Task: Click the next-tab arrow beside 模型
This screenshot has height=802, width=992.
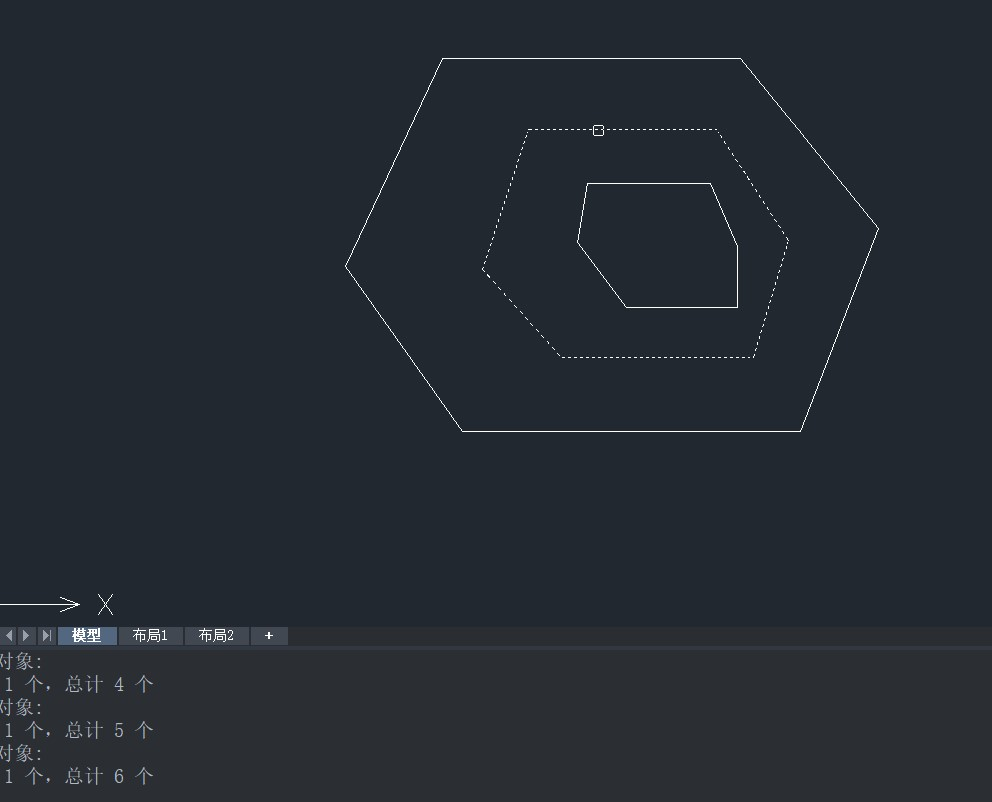Action: click(x=26, y=635)
